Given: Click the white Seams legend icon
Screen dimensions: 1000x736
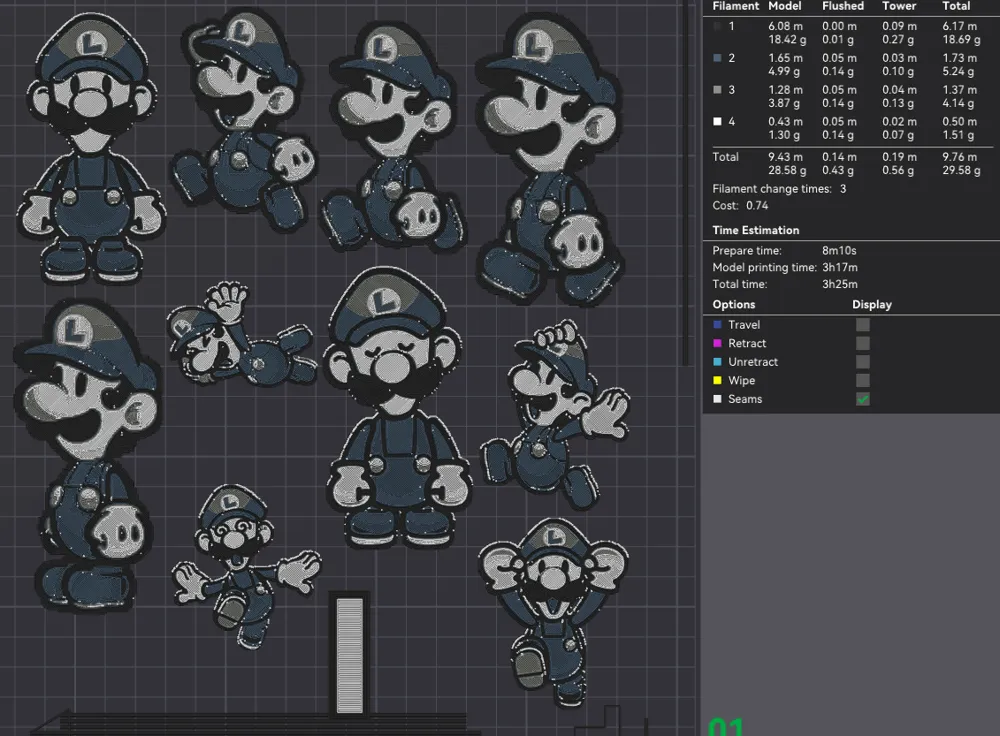Looking at the screenshot, I should (x=717, y=399).
